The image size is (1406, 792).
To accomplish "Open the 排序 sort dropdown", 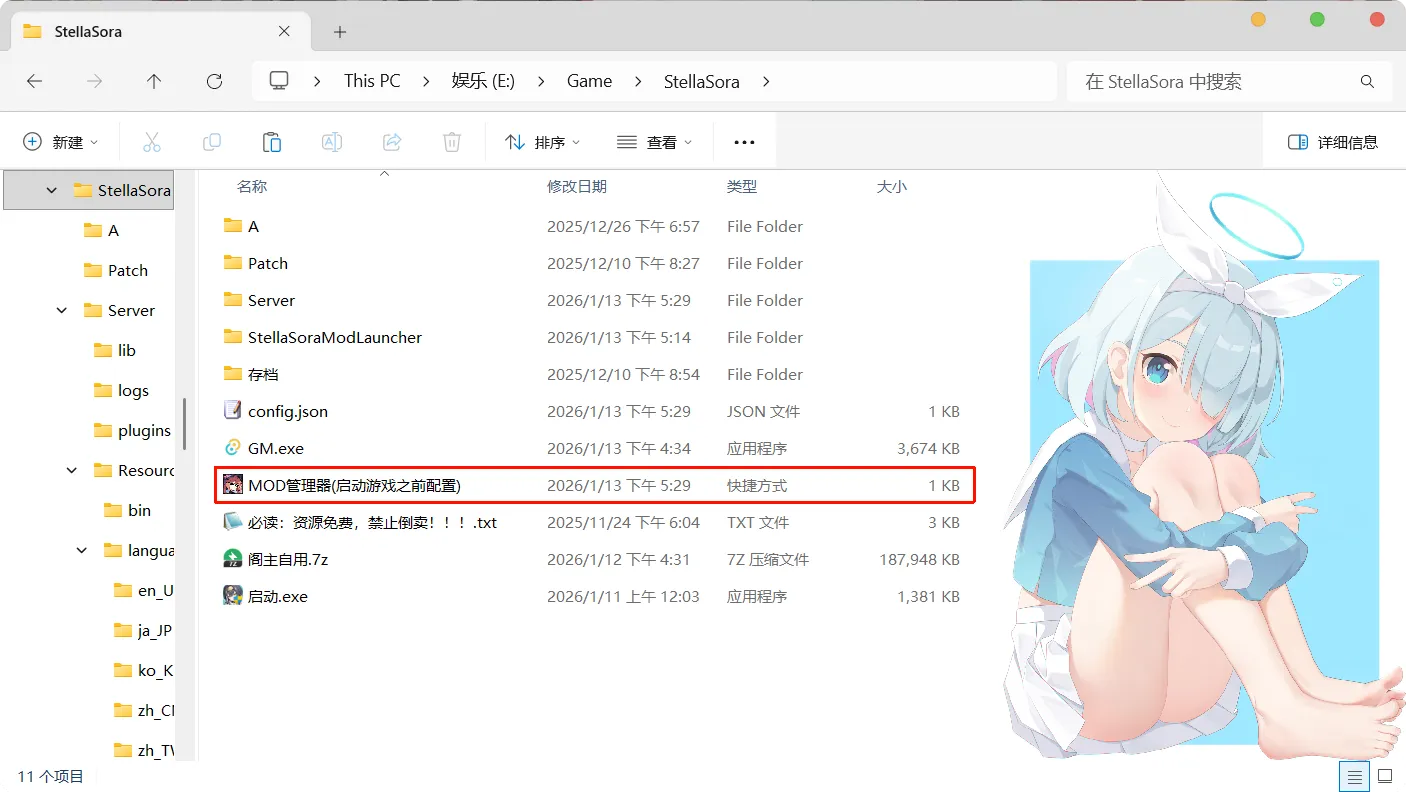I will (543, 142).
